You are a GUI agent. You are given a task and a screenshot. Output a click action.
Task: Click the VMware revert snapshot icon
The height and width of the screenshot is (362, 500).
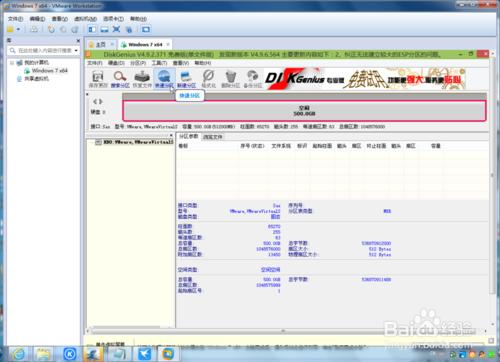coord(63,29)
